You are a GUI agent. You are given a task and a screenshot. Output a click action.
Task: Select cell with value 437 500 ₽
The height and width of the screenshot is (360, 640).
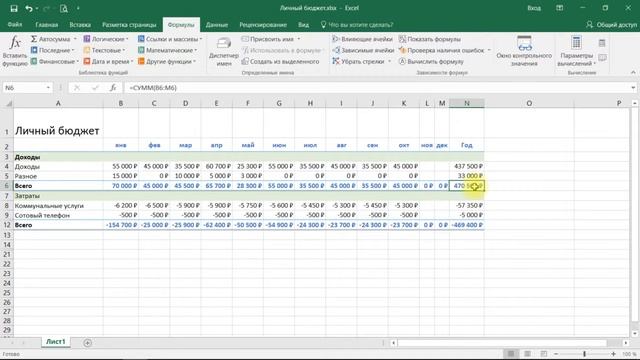[x=467, y=166]
